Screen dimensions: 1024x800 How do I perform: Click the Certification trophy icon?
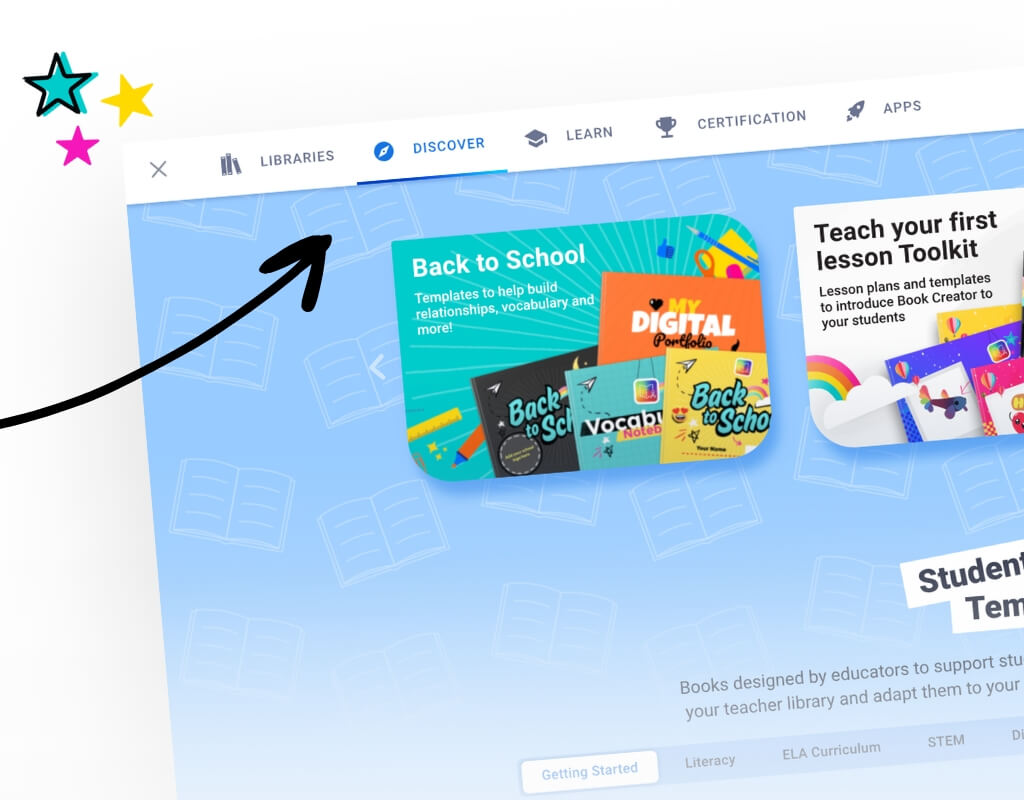click(x=665, y=126)
